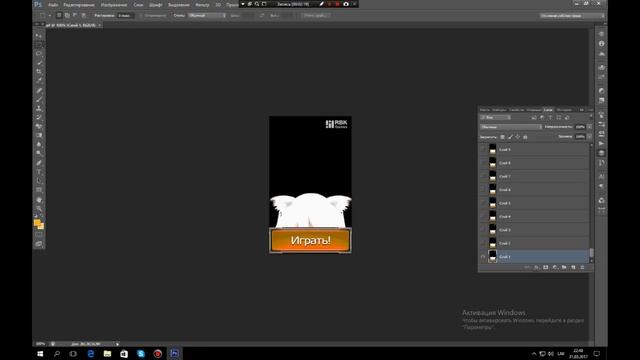Toggle Quick Mask mode in toolbox
Image resolution: width=640 pixels, height=360 pixels.
39,235
